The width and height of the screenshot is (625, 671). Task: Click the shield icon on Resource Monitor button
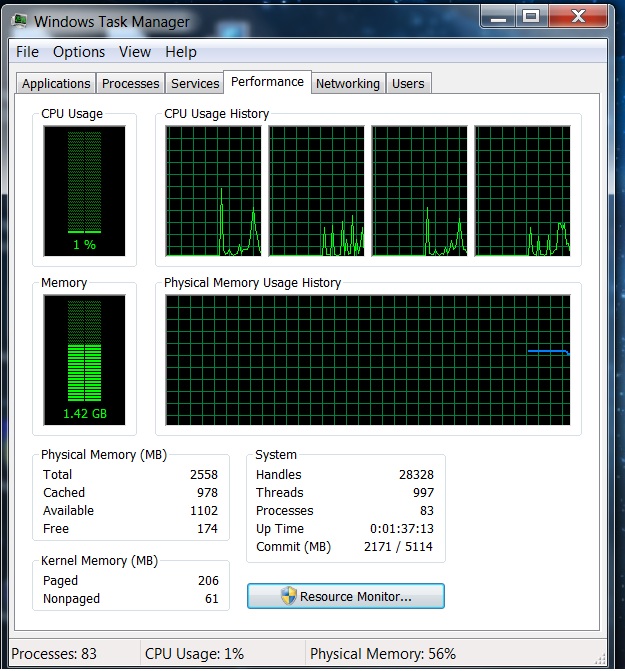[289, 596]
